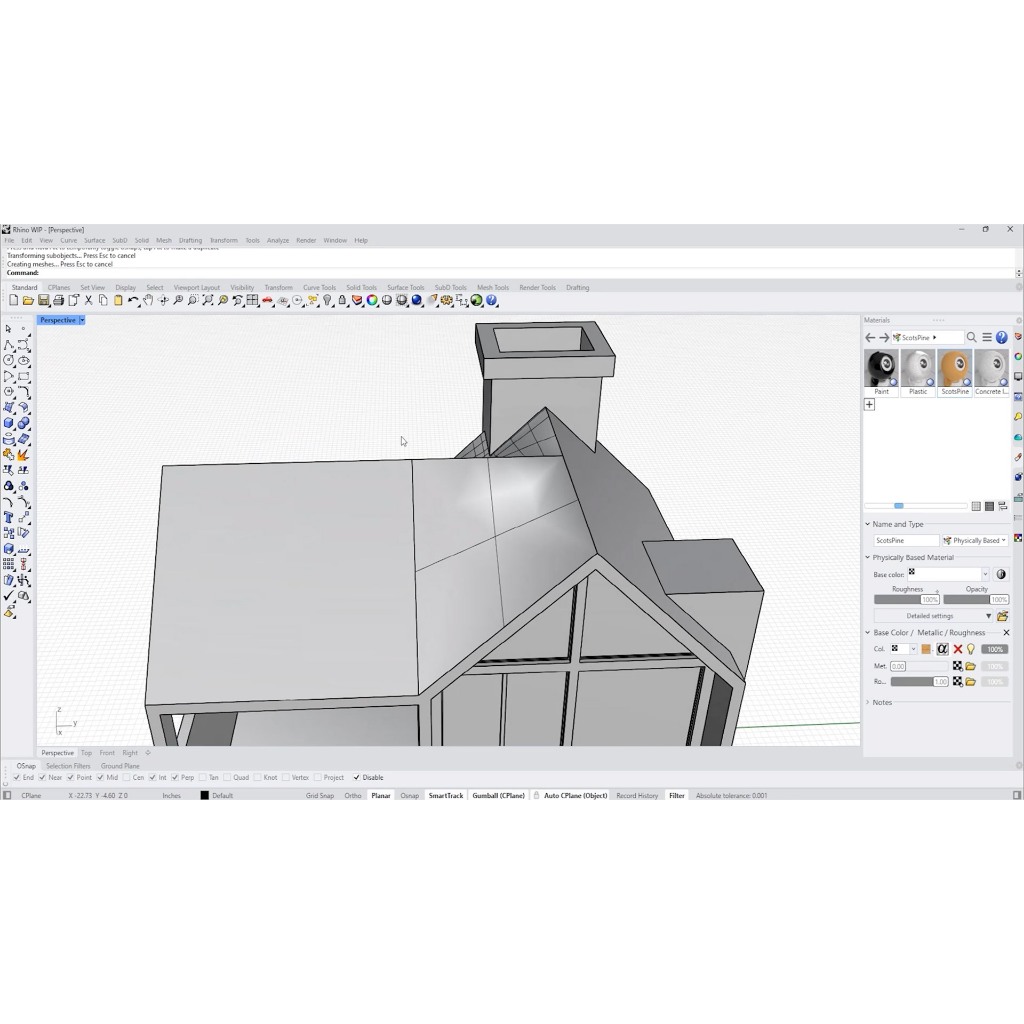
Task: Switch to the Curve Tools toolbar tab
Action: coord(319,287)
